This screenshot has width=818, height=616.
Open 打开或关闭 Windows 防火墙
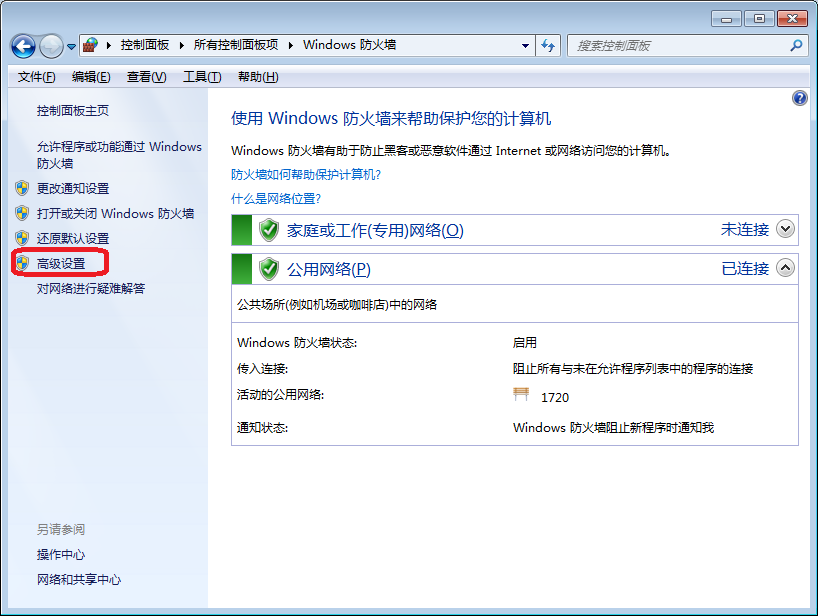115,213
